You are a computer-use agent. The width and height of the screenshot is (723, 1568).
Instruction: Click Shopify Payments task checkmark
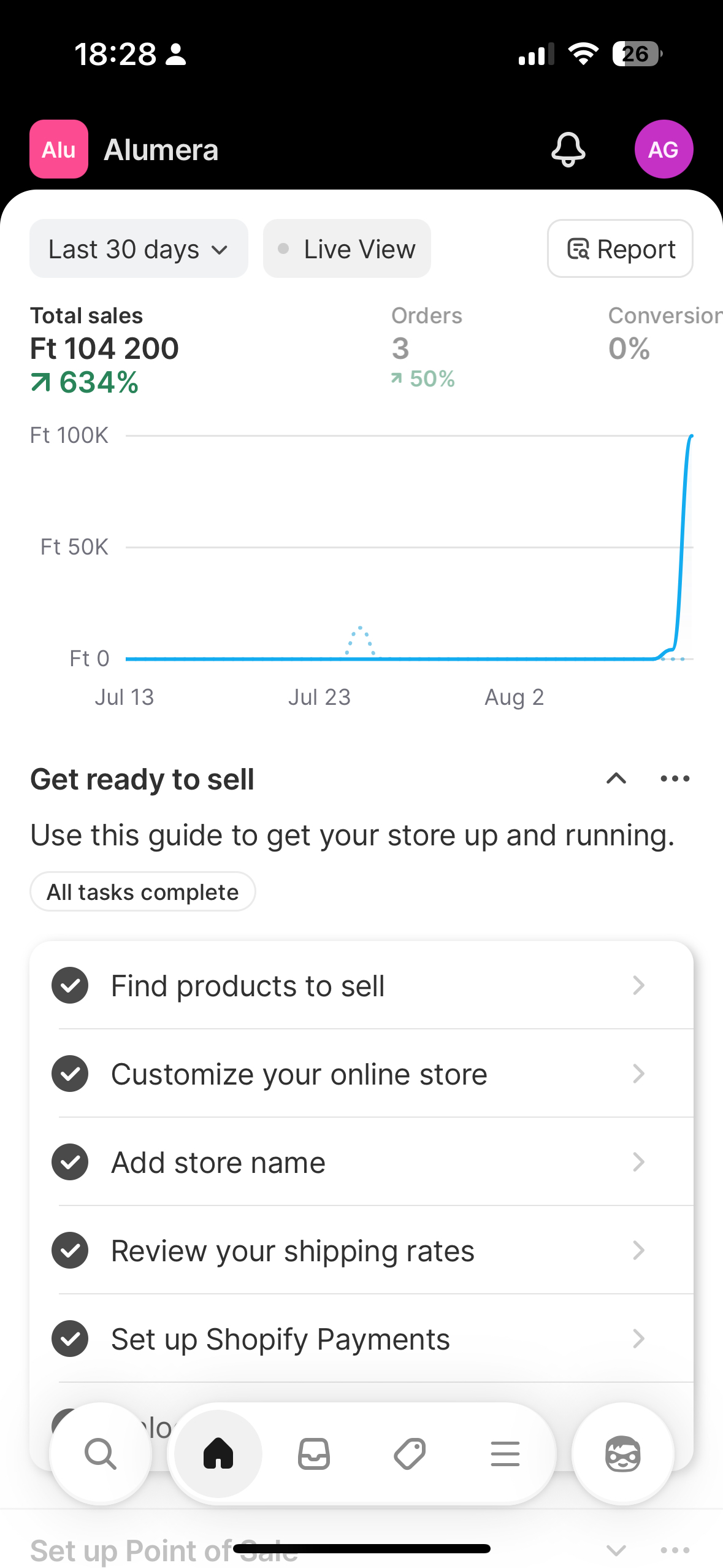(x=70, y=1339)
